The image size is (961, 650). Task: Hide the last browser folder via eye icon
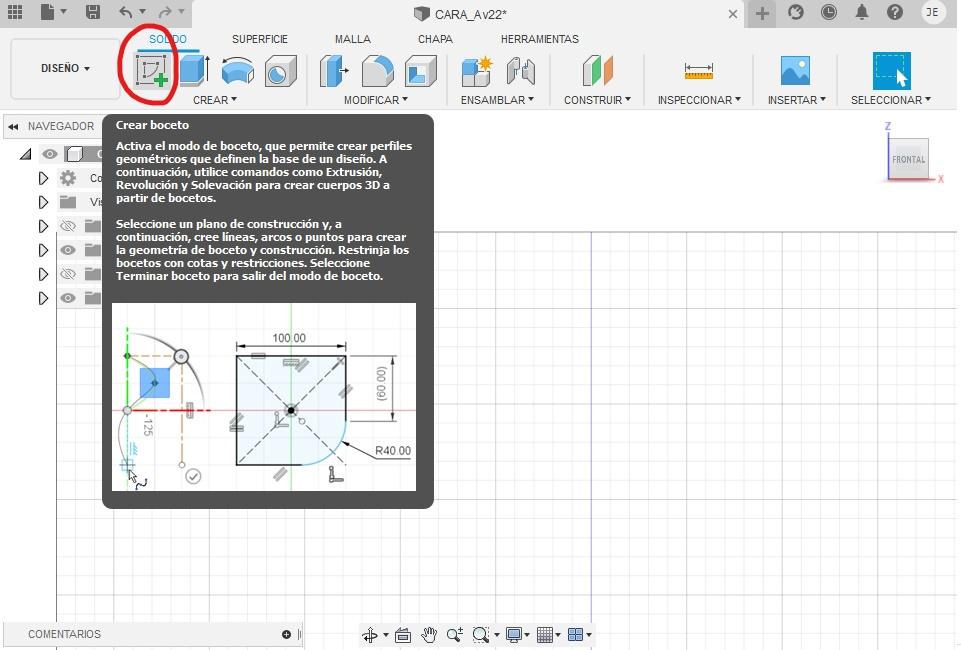pos(67,298)
